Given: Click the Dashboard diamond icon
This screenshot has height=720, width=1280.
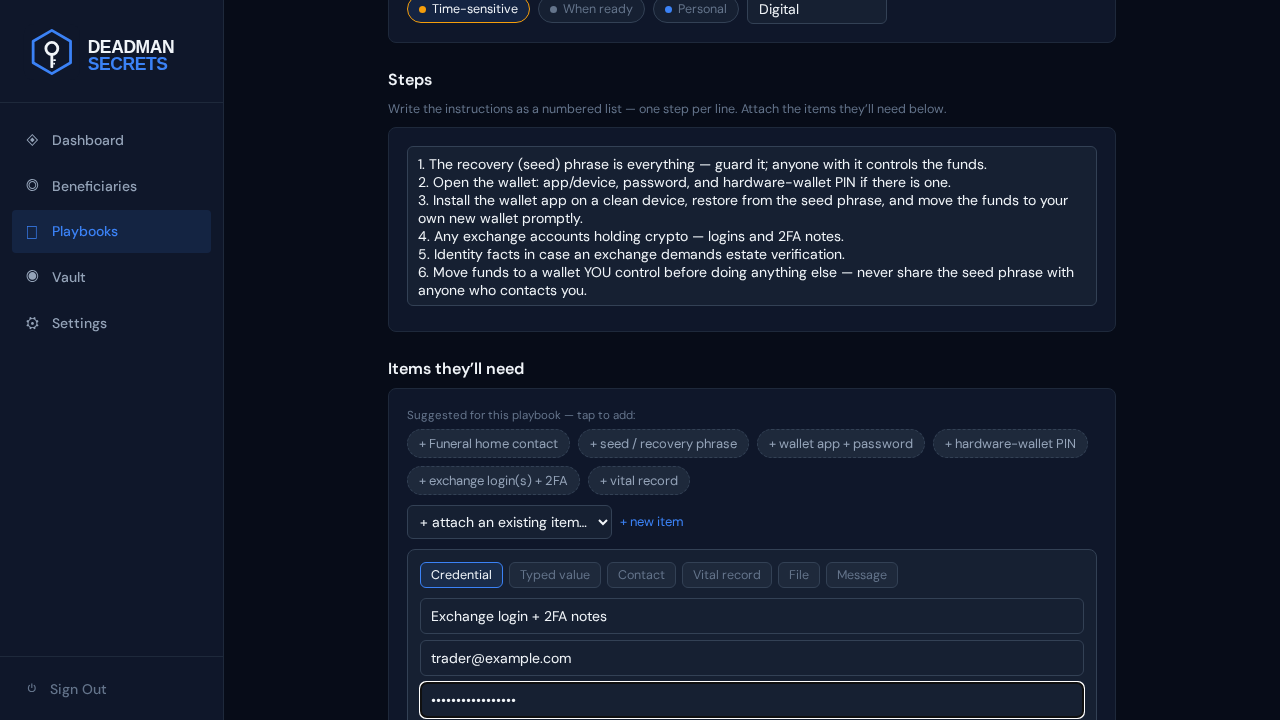Looking at the screenshot, I should [x=32, y=140].
